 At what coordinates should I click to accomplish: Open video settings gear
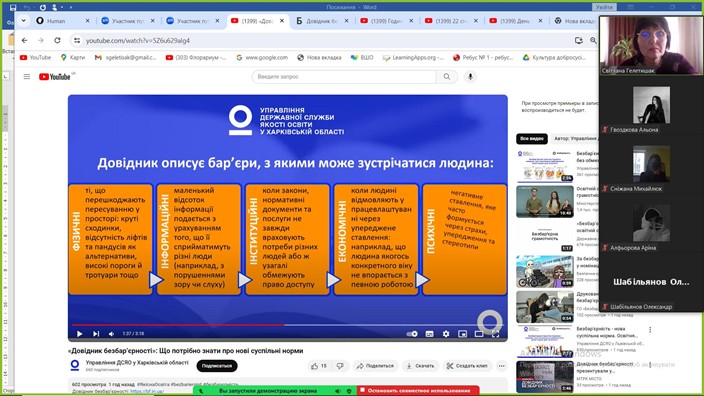(446, 334)
